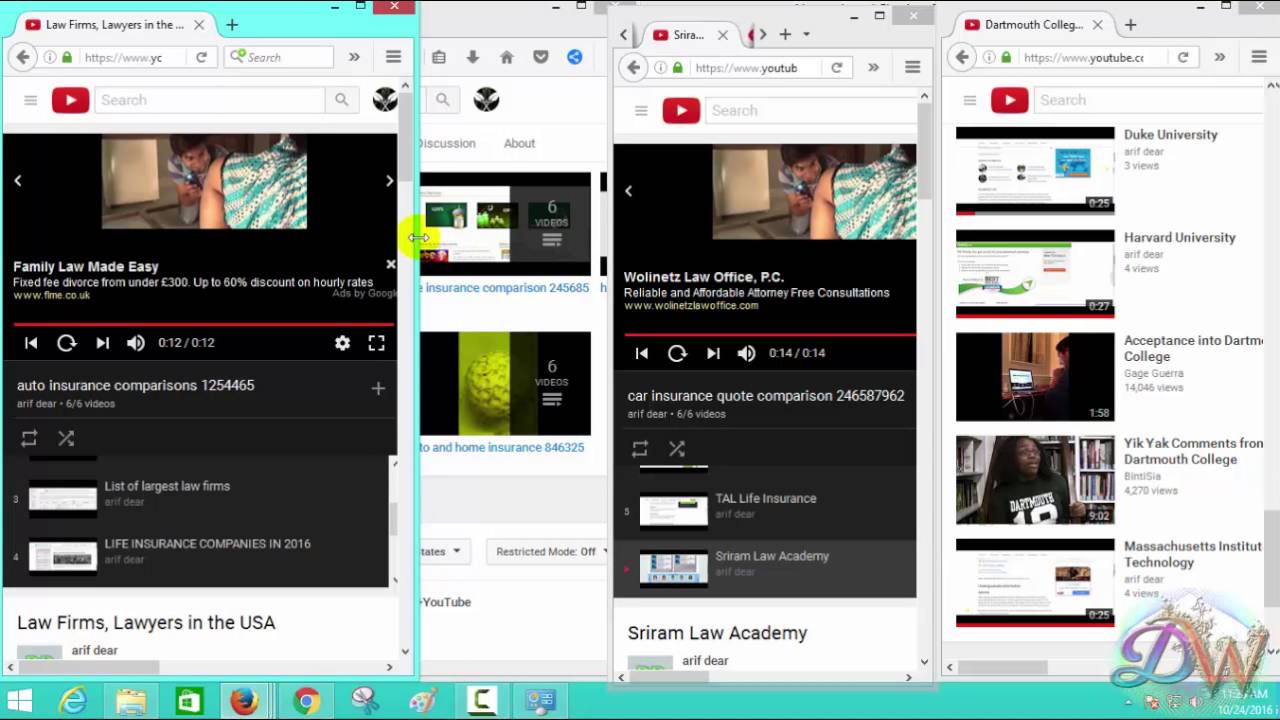Click tab strip scroll-left arrow in Sriram window
1280x720 pixels.
click(623, 34)
